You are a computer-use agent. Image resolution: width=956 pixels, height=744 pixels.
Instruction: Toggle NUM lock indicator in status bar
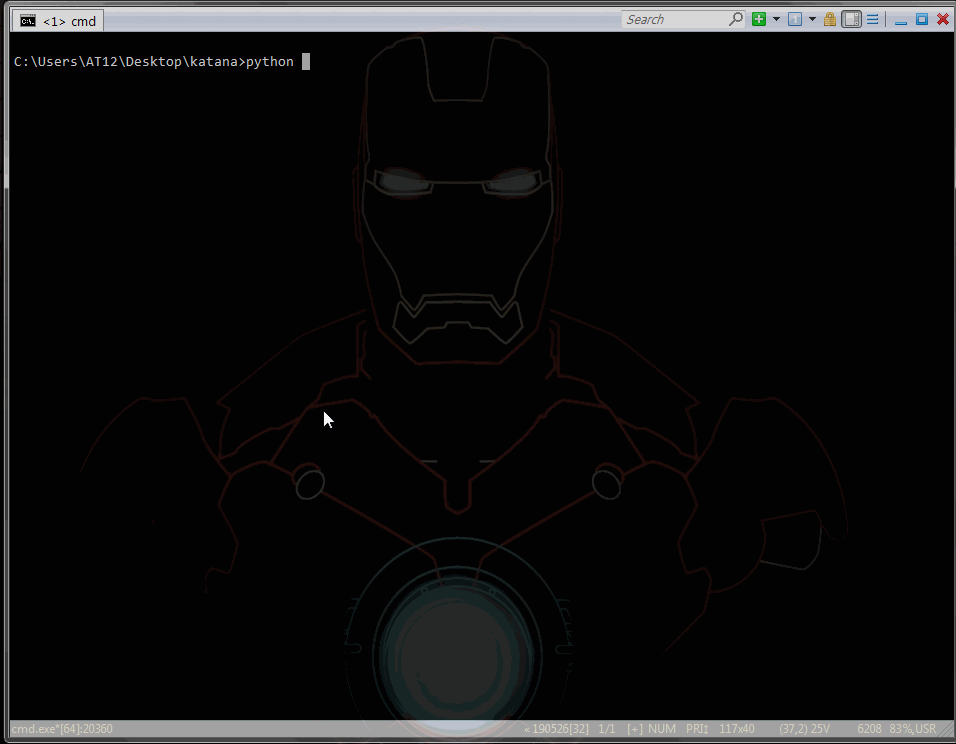point(662,729)
